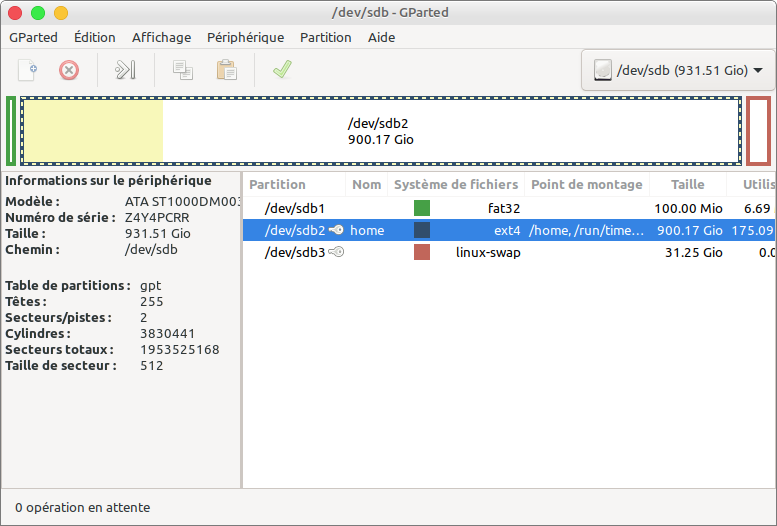
Task: Click the hard disk icon in device selector
Action: point(603,70)
